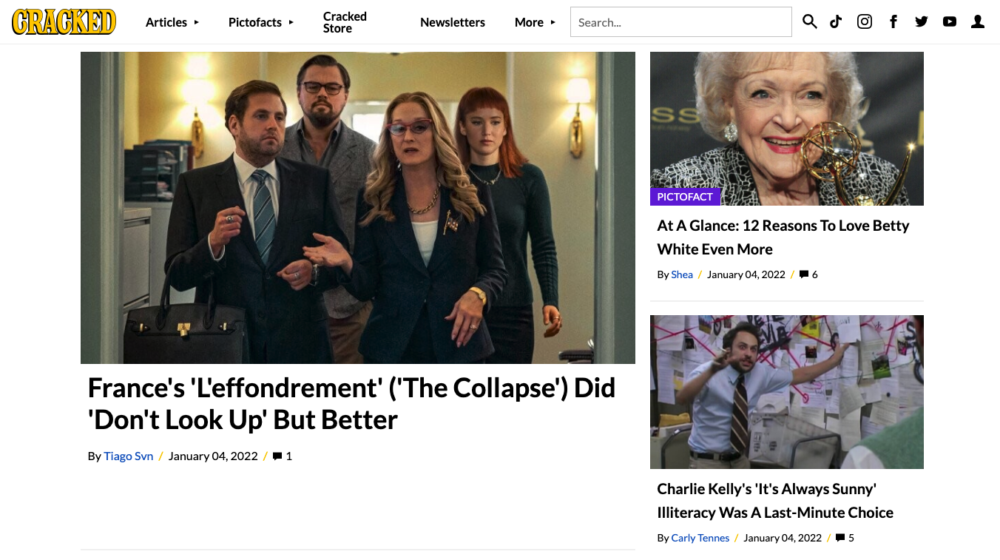The width and height of the screenshot is (1000, 560).
Task: Open the Instagram icon in header
Action: coord(864,22)
